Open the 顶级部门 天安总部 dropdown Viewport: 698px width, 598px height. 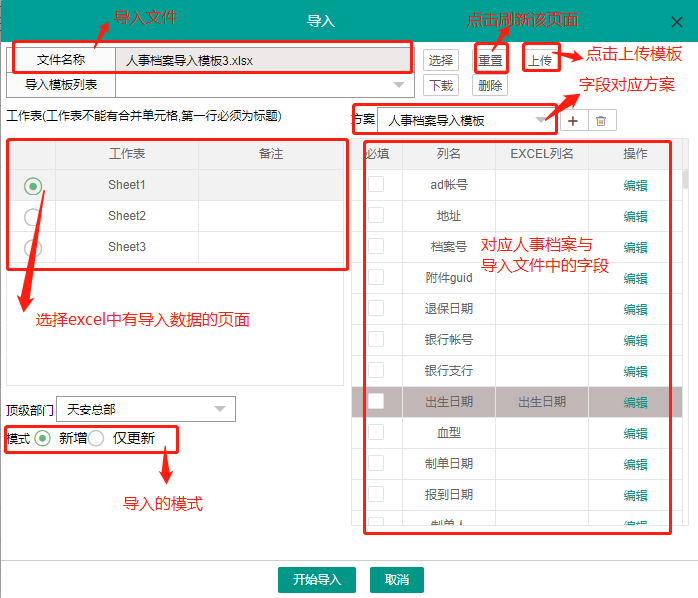[x=146, y=409]
